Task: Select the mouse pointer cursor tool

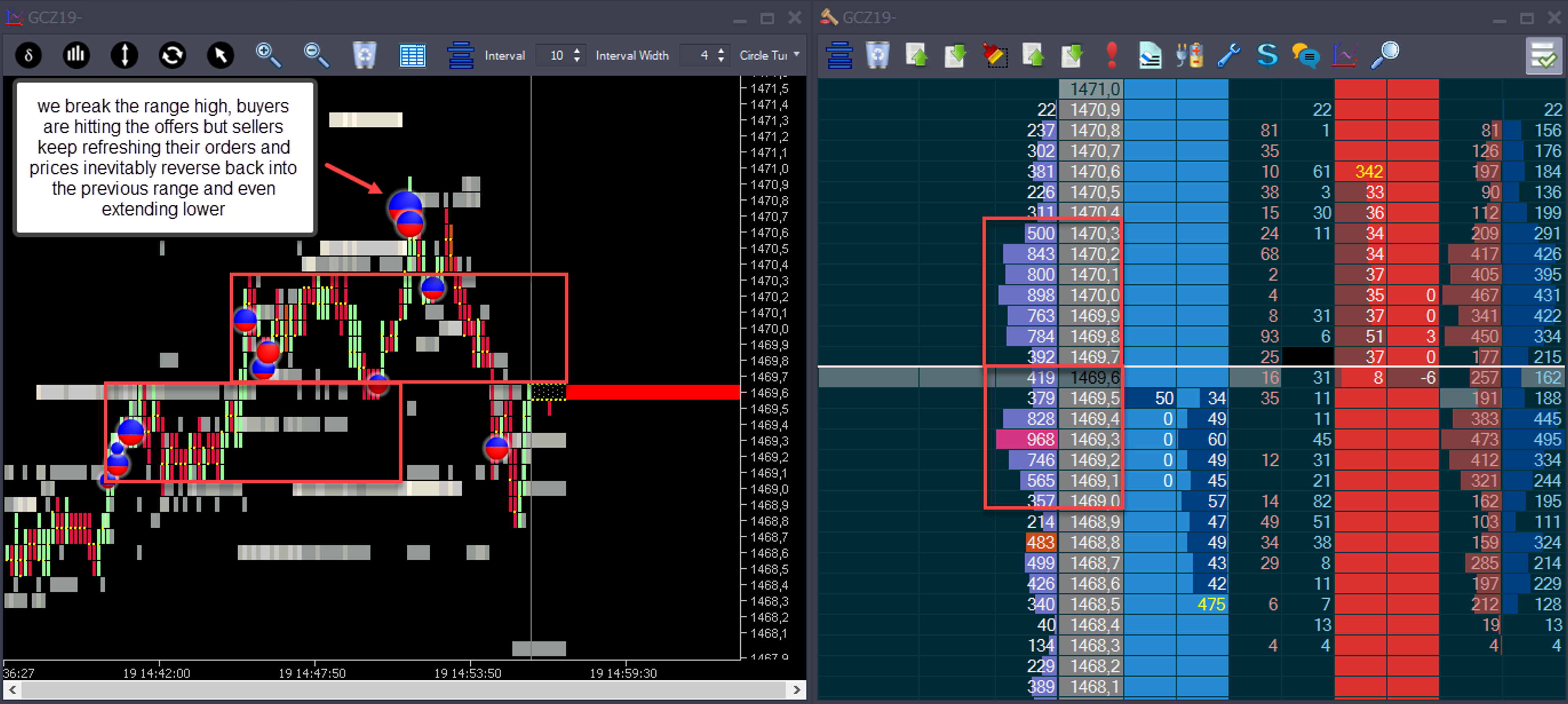Action: 220,56
